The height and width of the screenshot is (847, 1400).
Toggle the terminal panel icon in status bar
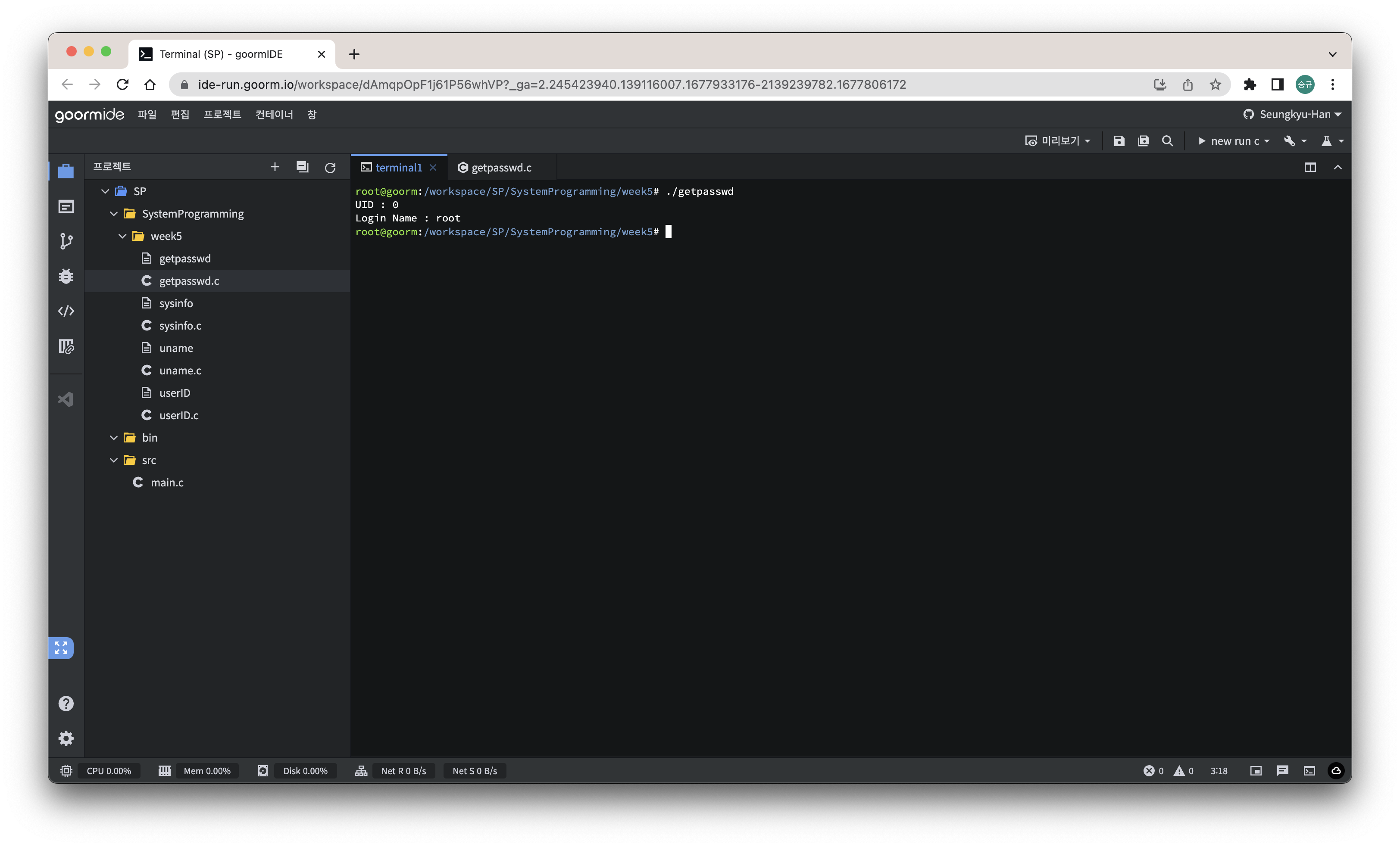[1309, 771]
